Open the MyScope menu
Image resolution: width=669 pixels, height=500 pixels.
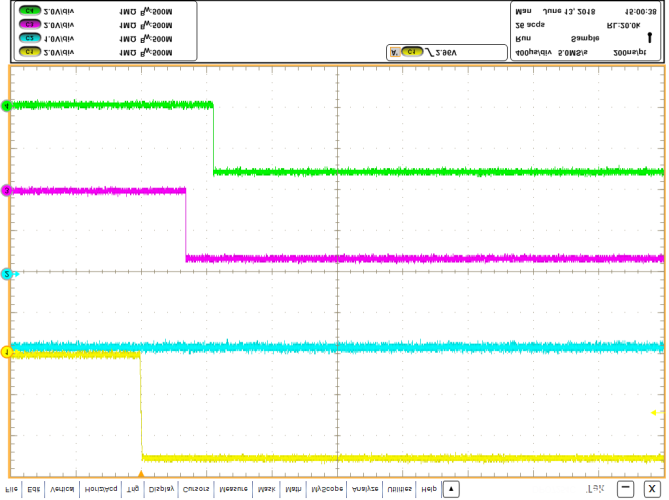[x=326, y=489]
